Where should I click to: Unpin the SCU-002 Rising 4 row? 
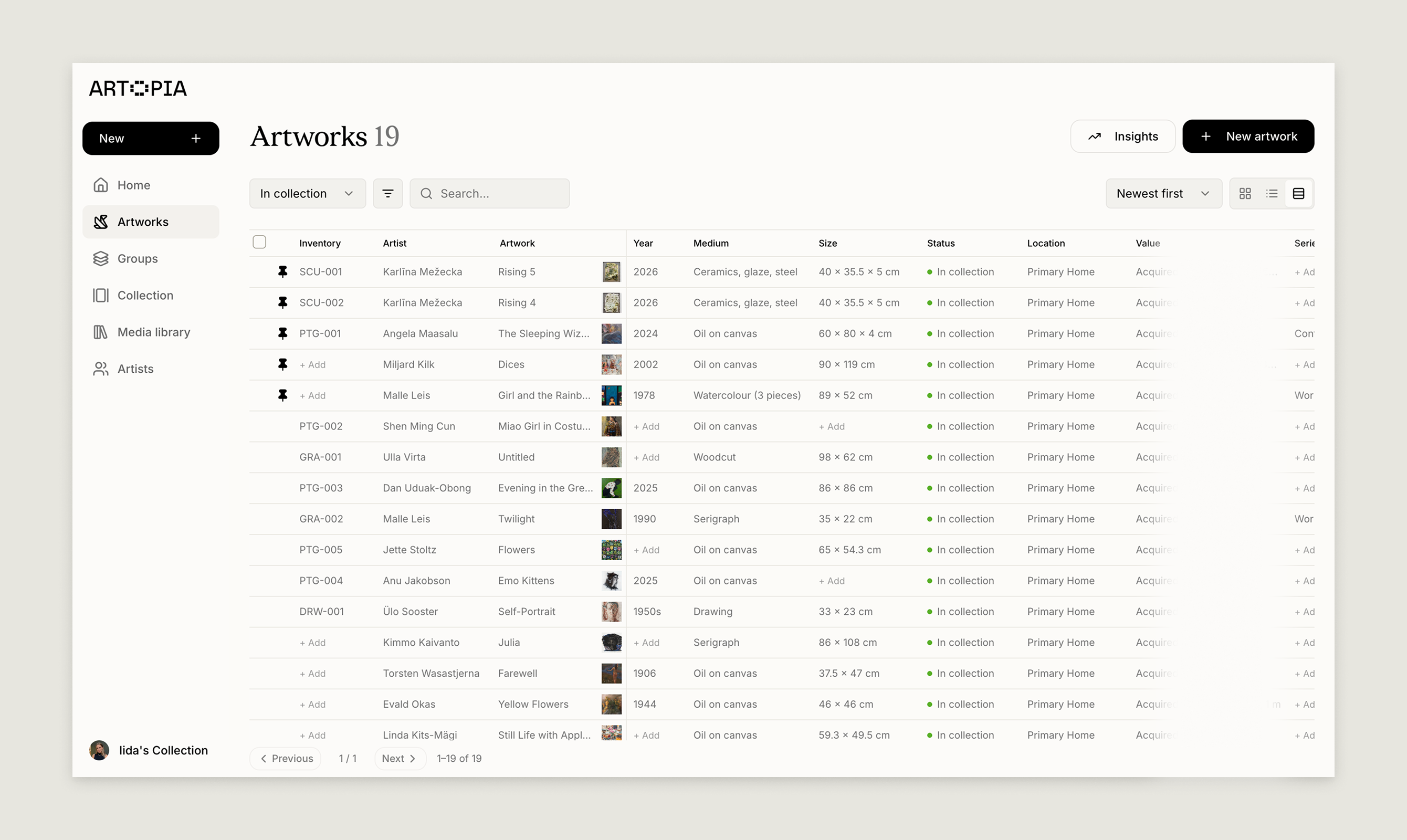(282, 303)
